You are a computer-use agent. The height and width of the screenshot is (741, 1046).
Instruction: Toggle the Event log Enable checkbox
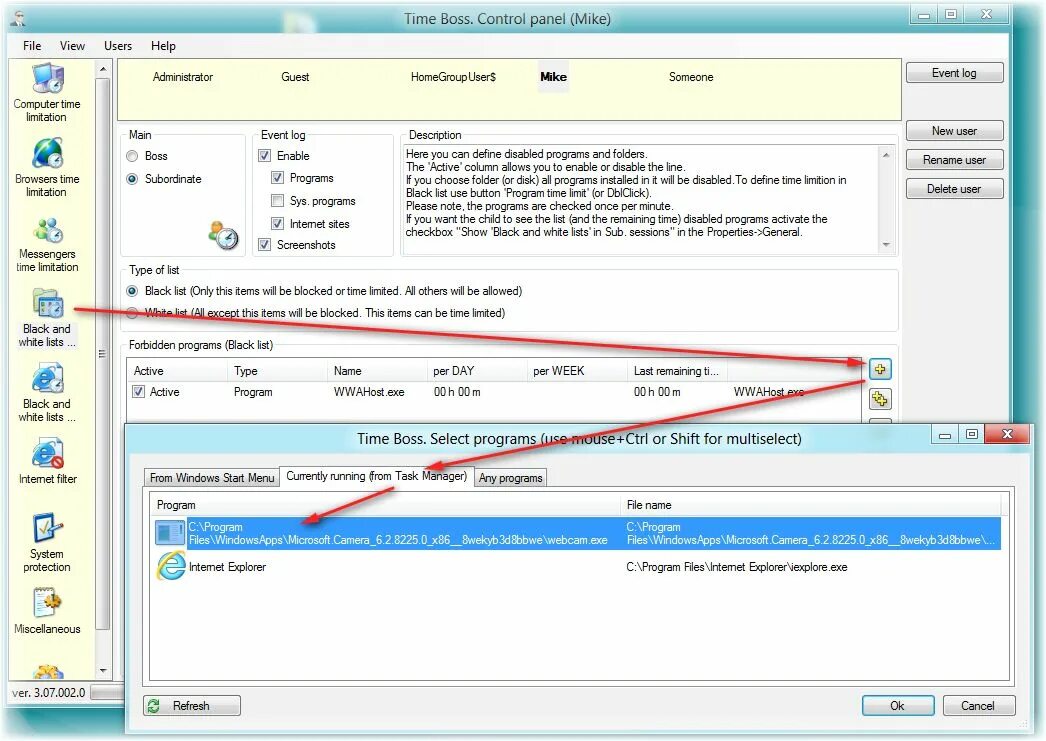(x=265, y=155)
